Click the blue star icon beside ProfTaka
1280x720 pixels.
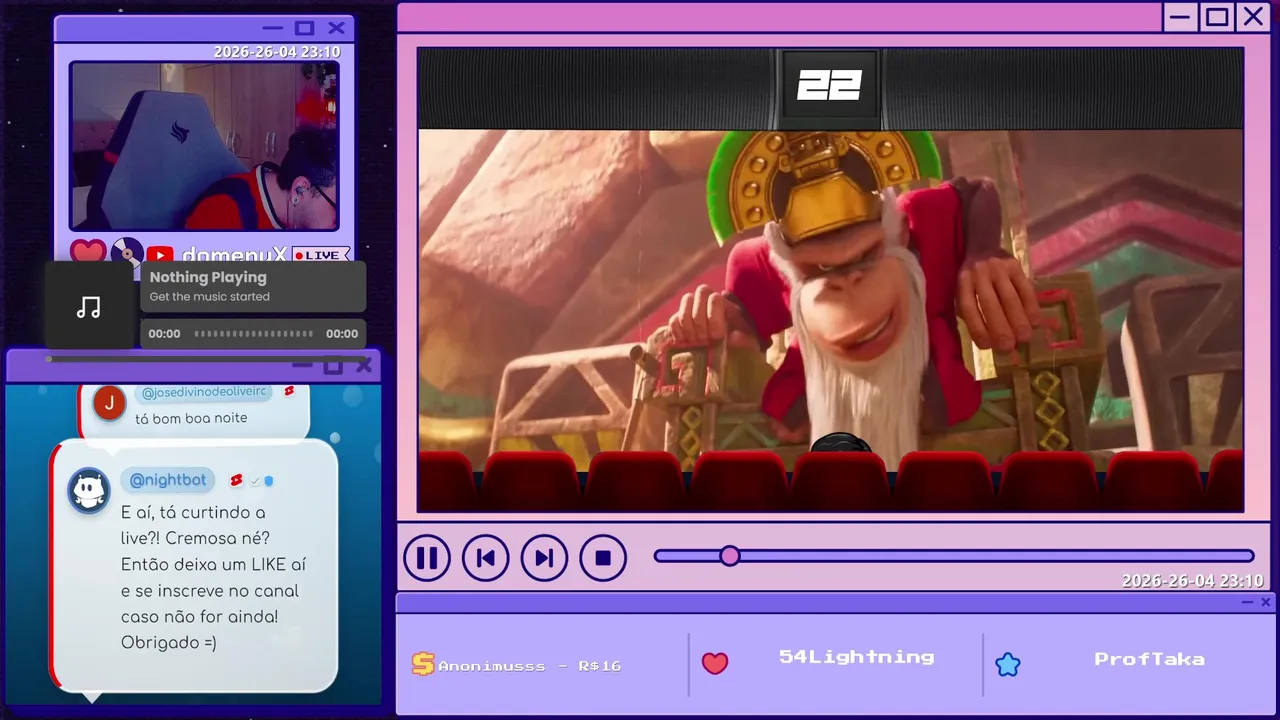pyautogui.click(x=1008, y=664)
